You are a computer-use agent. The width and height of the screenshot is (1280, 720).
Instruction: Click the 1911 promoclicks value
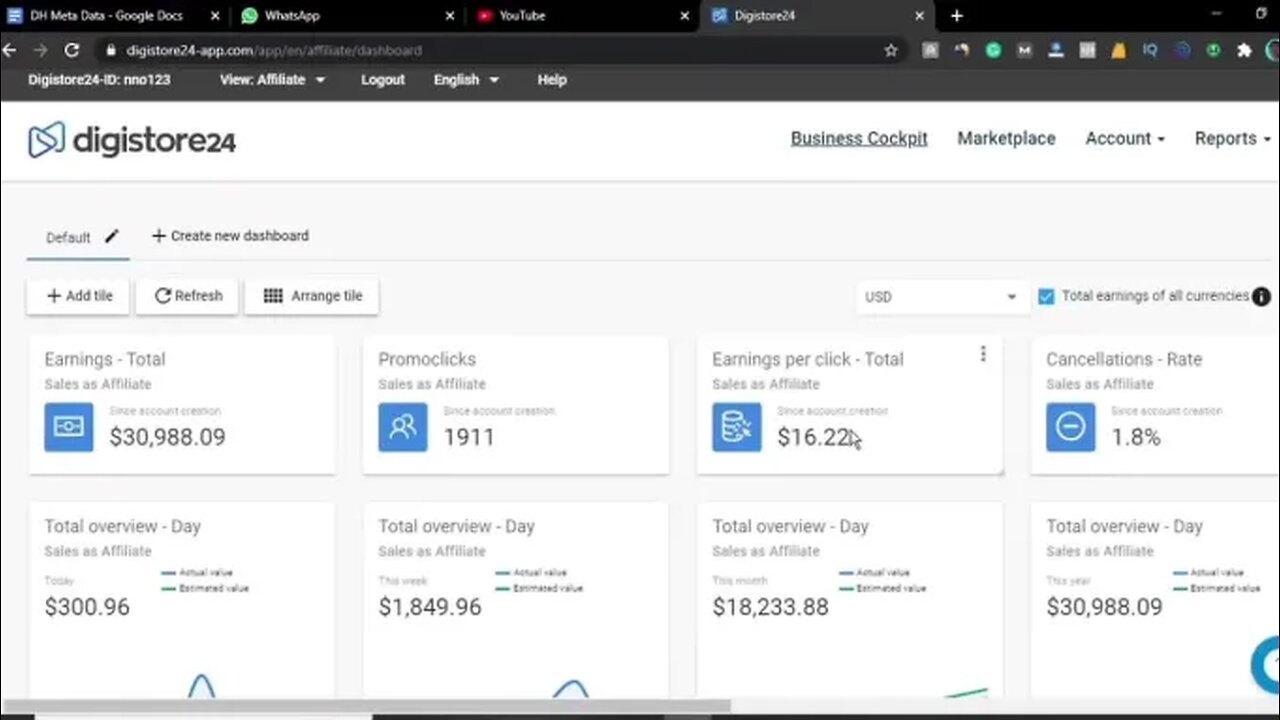[469, 437]
